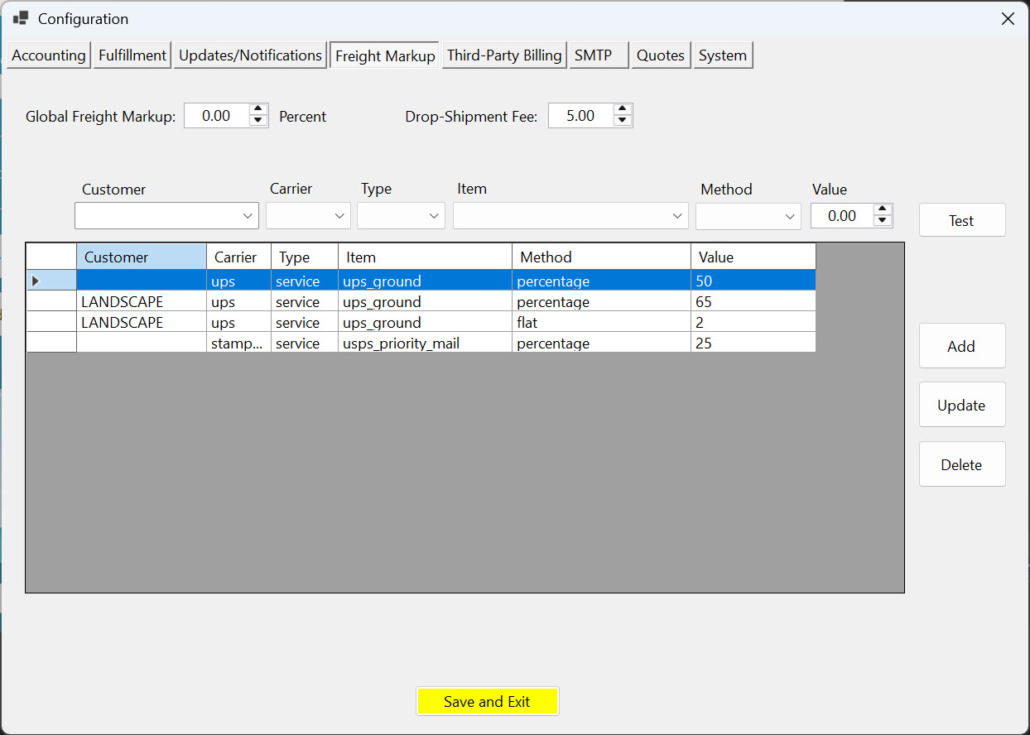This screenshot has height=735, width=1030.
Task: Click the Value numeric field
Action: point(842,216)
